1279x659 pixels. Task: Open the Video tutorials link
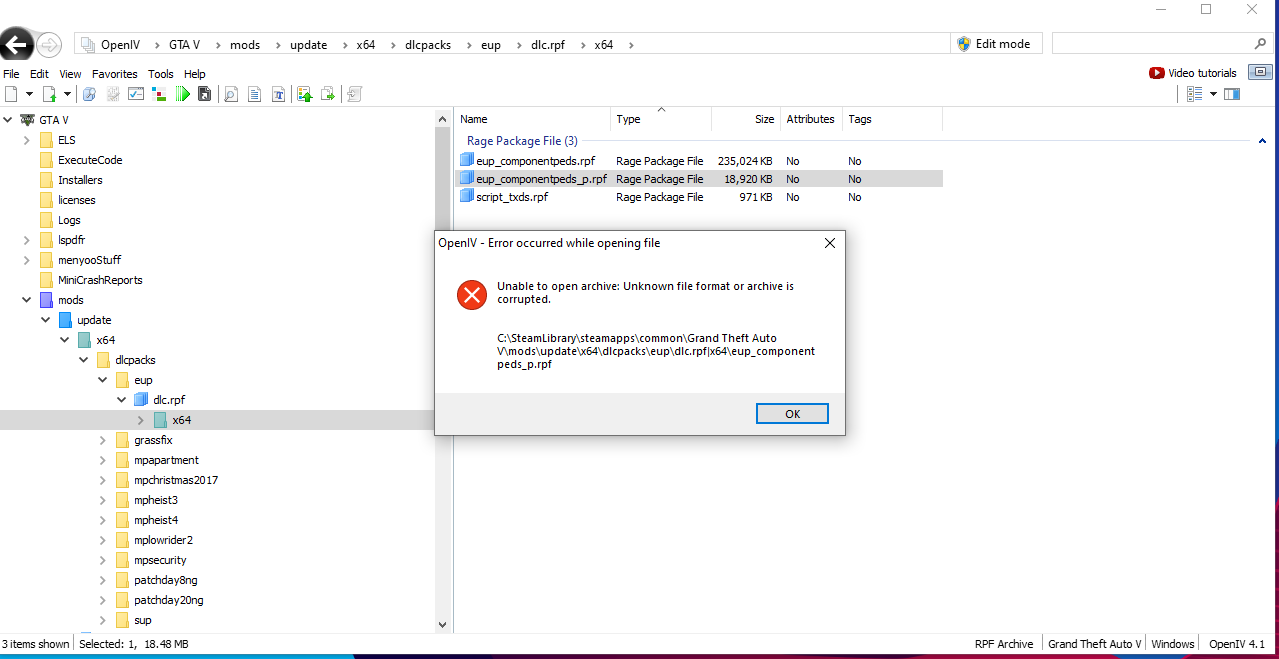[x=1202, y=73]
